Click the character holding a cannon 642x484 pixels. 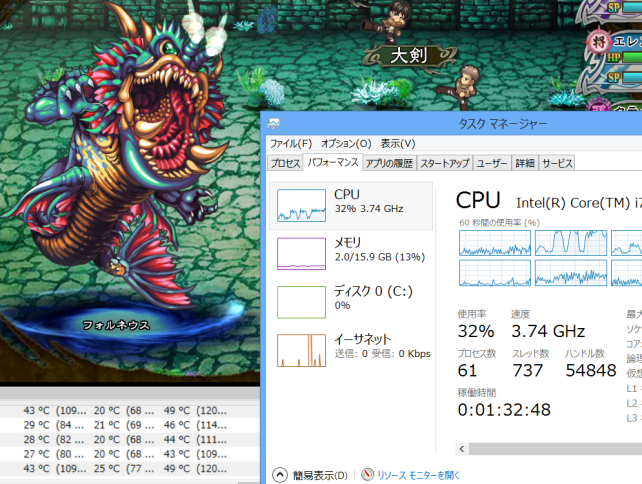coord(389,20)
